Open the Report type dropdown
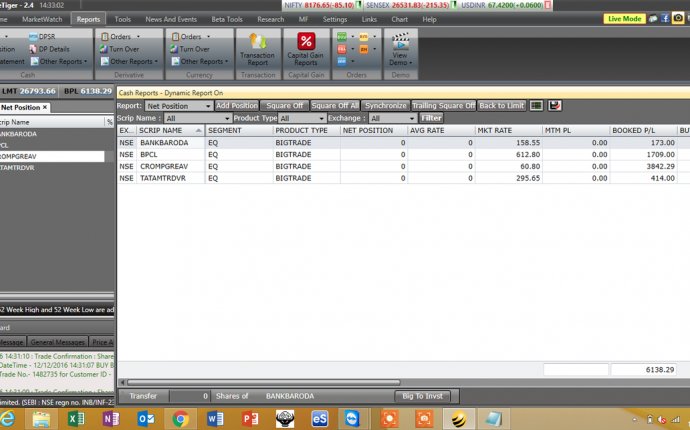 point(179,106)
